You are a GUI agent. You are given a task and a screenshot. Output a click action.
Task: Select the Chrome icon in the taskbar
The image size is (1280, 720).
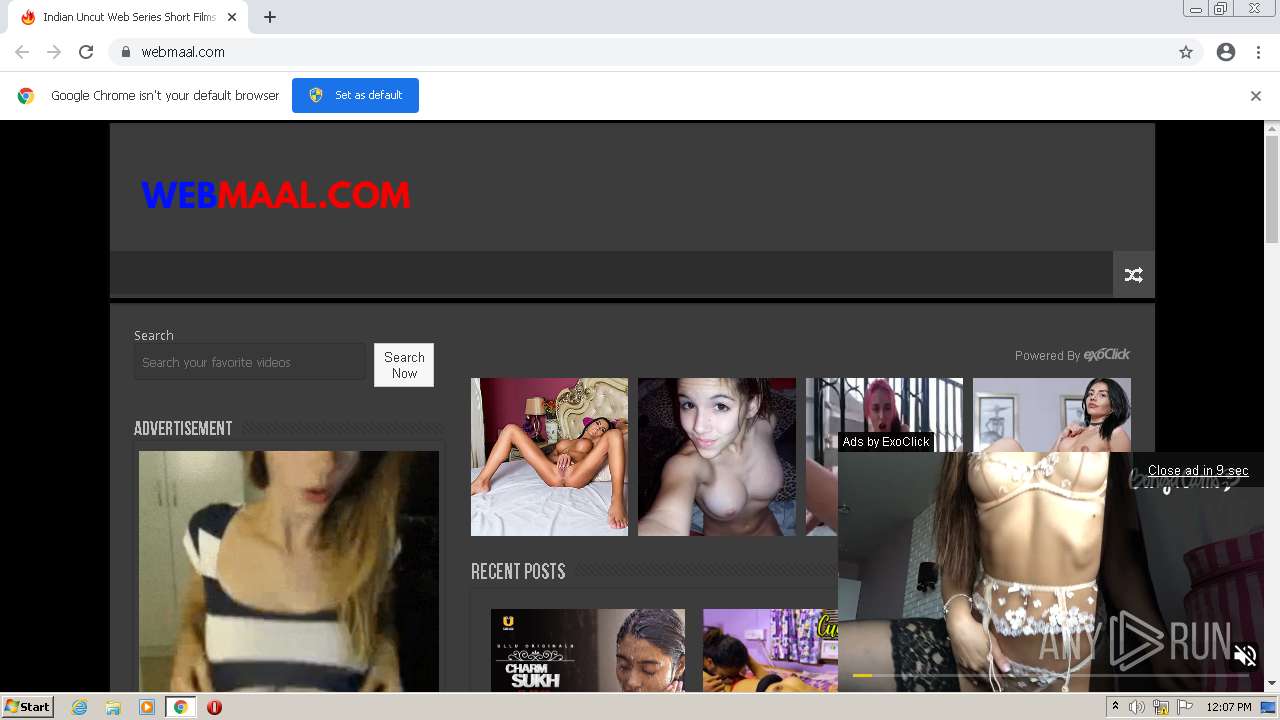(x=180, y=707)
